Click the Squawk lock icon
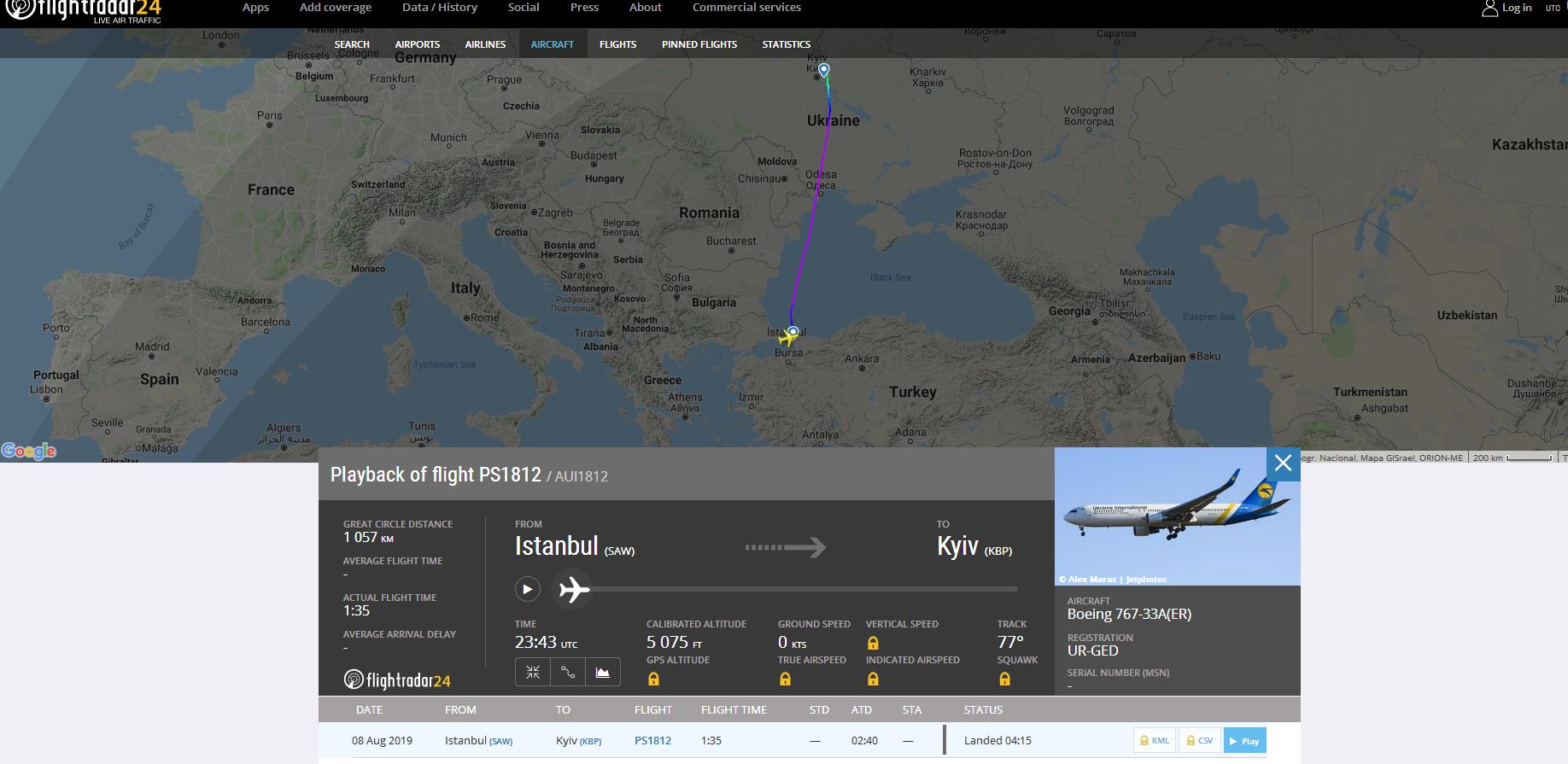 pos(1004,679)
